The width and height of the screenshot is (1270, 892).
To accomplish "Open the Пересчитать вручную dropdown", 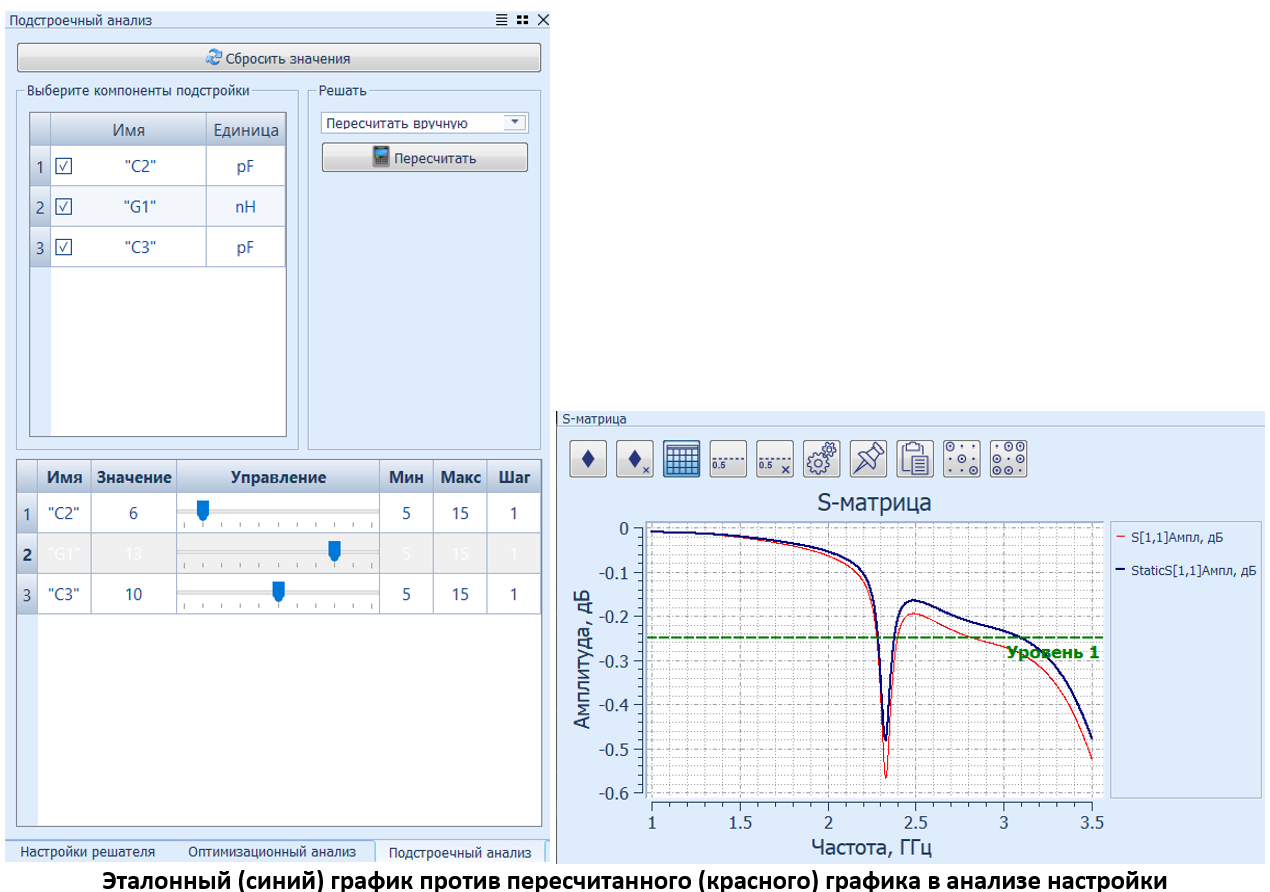I will (514, 123).
